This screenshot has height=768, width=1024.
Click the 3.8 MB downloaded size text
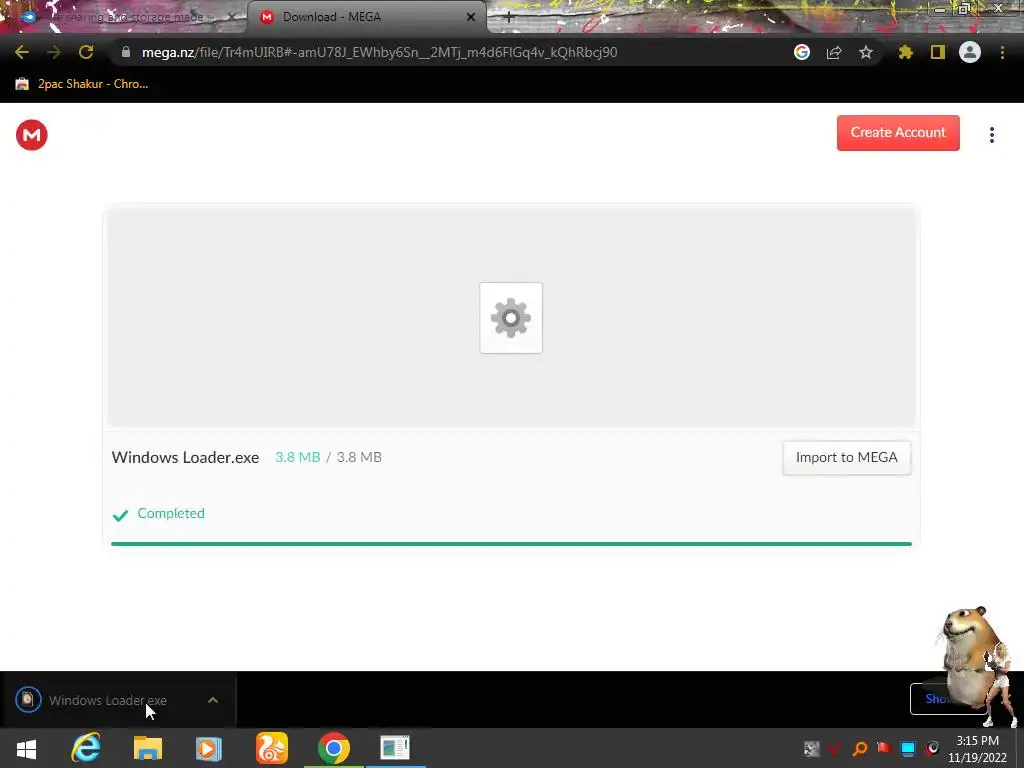[x=298, y=457]
